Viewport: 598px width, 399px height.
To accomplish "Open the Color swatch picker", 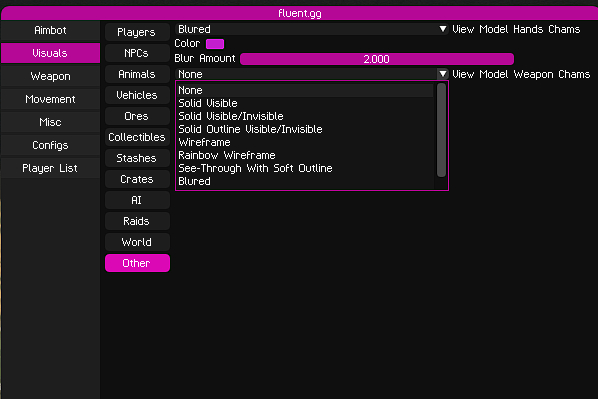I will coord(215,44).
